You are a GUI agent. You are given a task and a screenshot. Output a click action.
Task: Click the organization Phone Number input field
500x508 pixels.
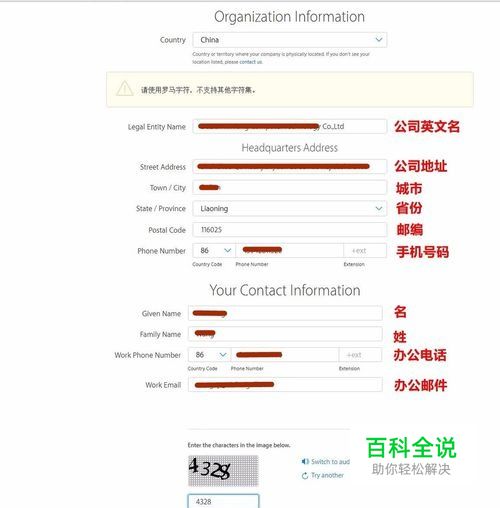tap(289, 251)
